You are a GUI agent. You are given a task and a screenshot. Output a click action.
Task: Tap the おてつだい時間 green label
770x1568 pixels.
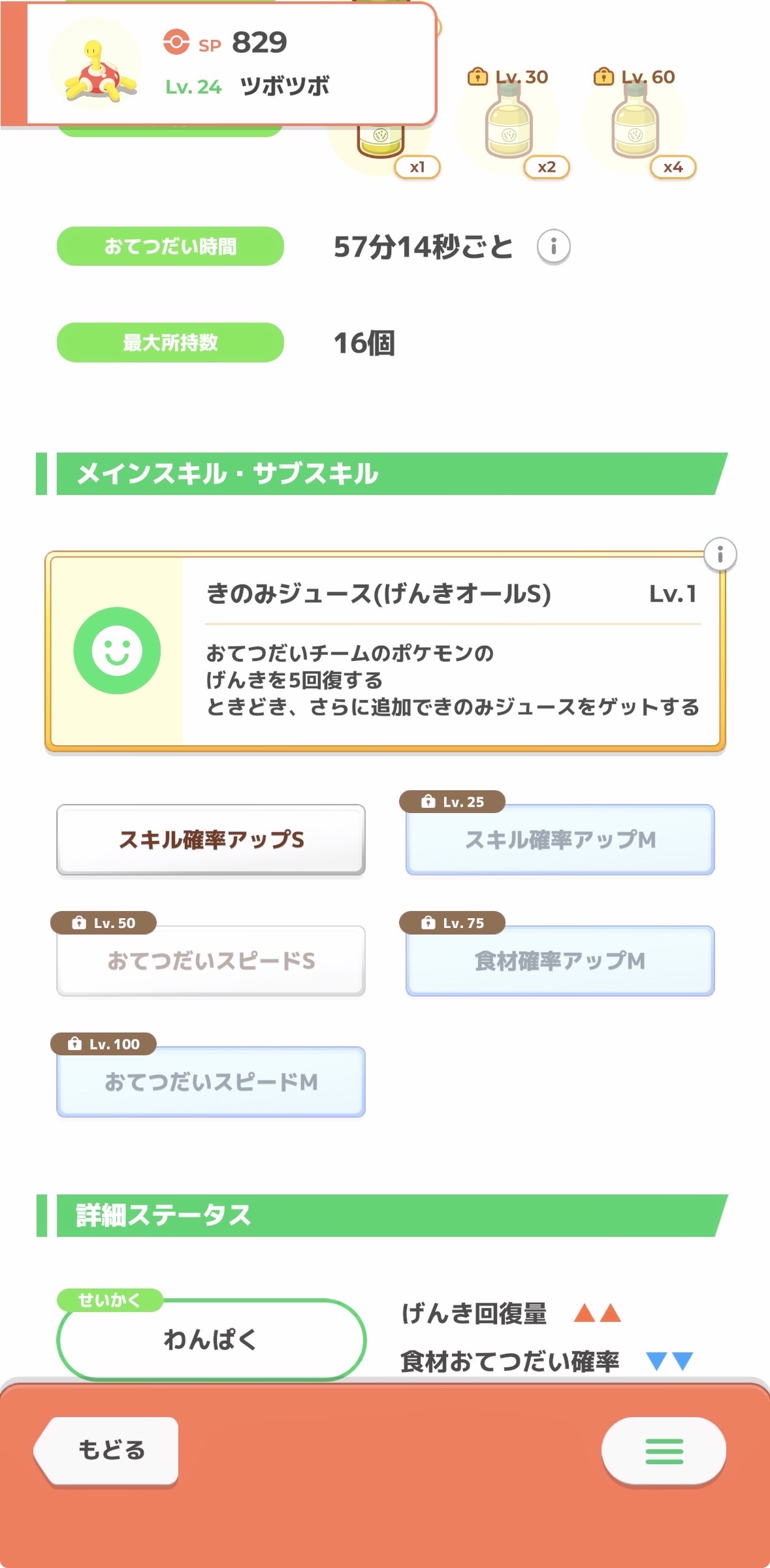tap(170, 246)
